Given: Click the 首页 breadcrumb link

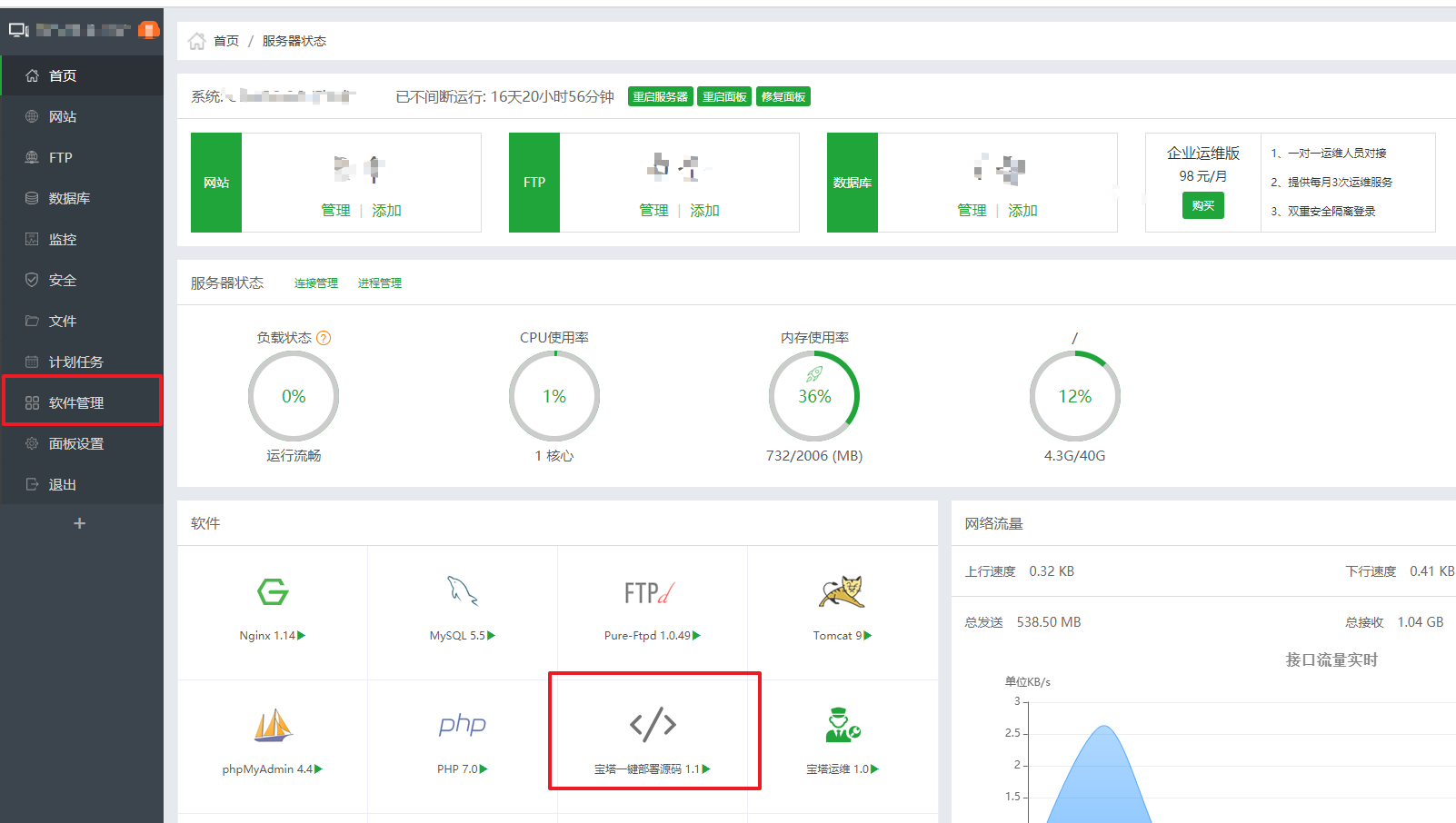Looking at the screenshot, I should [x=226, y=41].
